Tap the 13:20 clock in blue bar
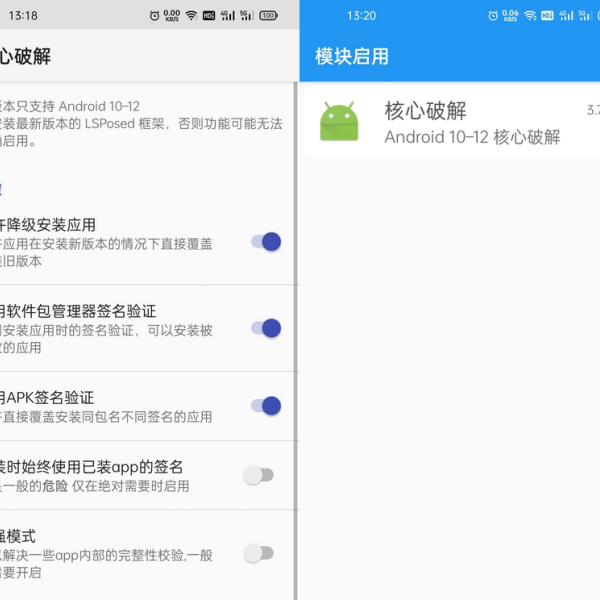The width and height of the screenshot is (600, 600). (x=362, y=16)
